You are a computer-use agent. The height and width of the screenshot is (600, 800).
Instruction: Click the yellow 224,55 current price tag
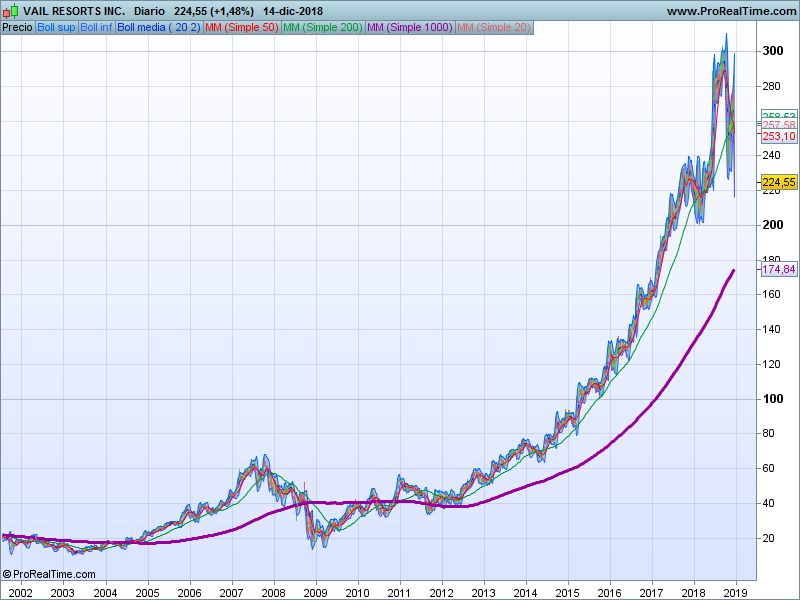pyautogui.click(x=779, y=182)
